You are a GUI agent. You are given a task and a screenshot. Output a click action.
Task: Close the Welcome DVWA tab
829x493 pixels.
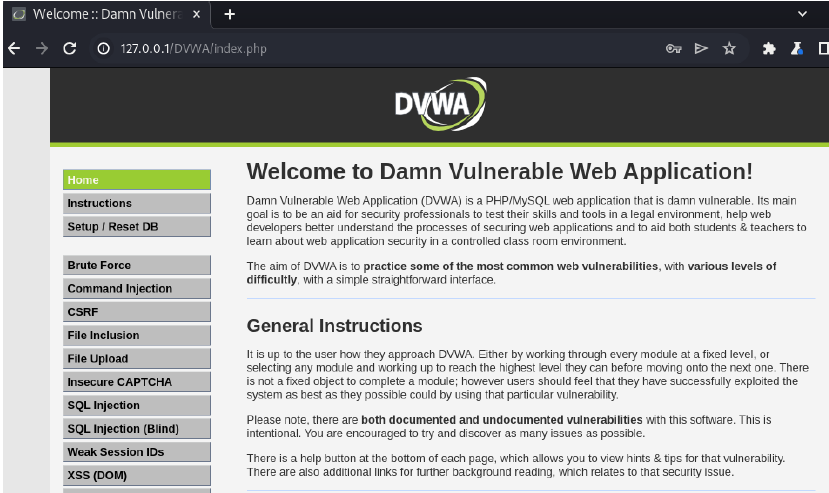196,15
